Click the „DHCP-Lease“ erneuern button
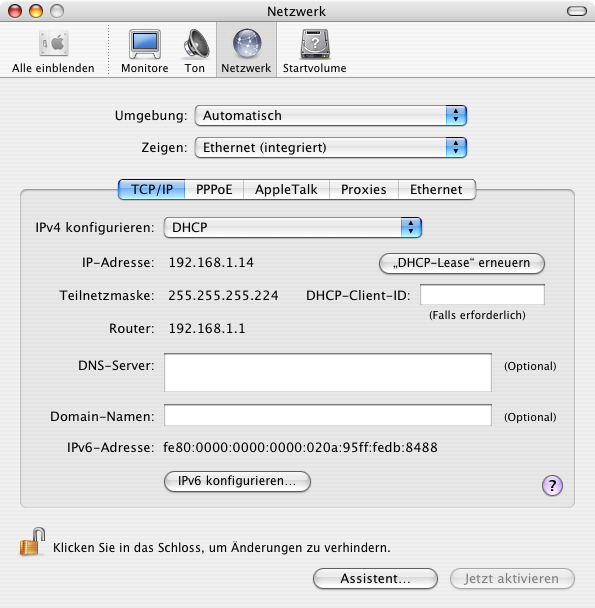The height and width of the screenshot is (608, 595). click(462, 263)
